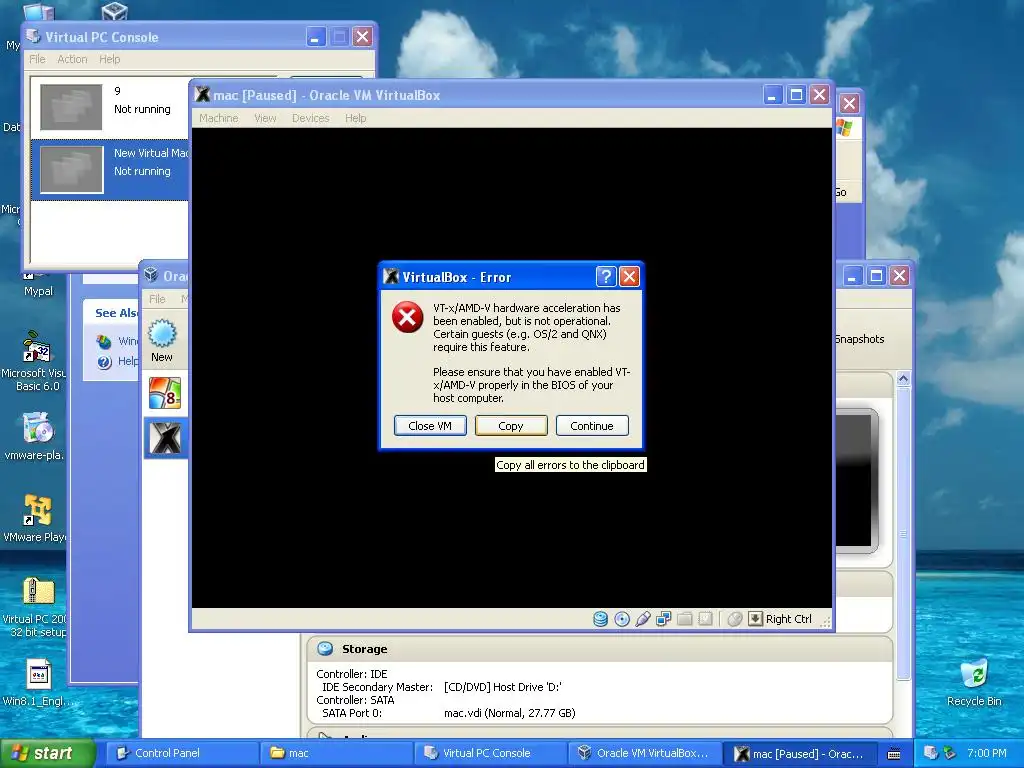Click the taskbar clock showing 7:00 PM

(x=987, y=753)
